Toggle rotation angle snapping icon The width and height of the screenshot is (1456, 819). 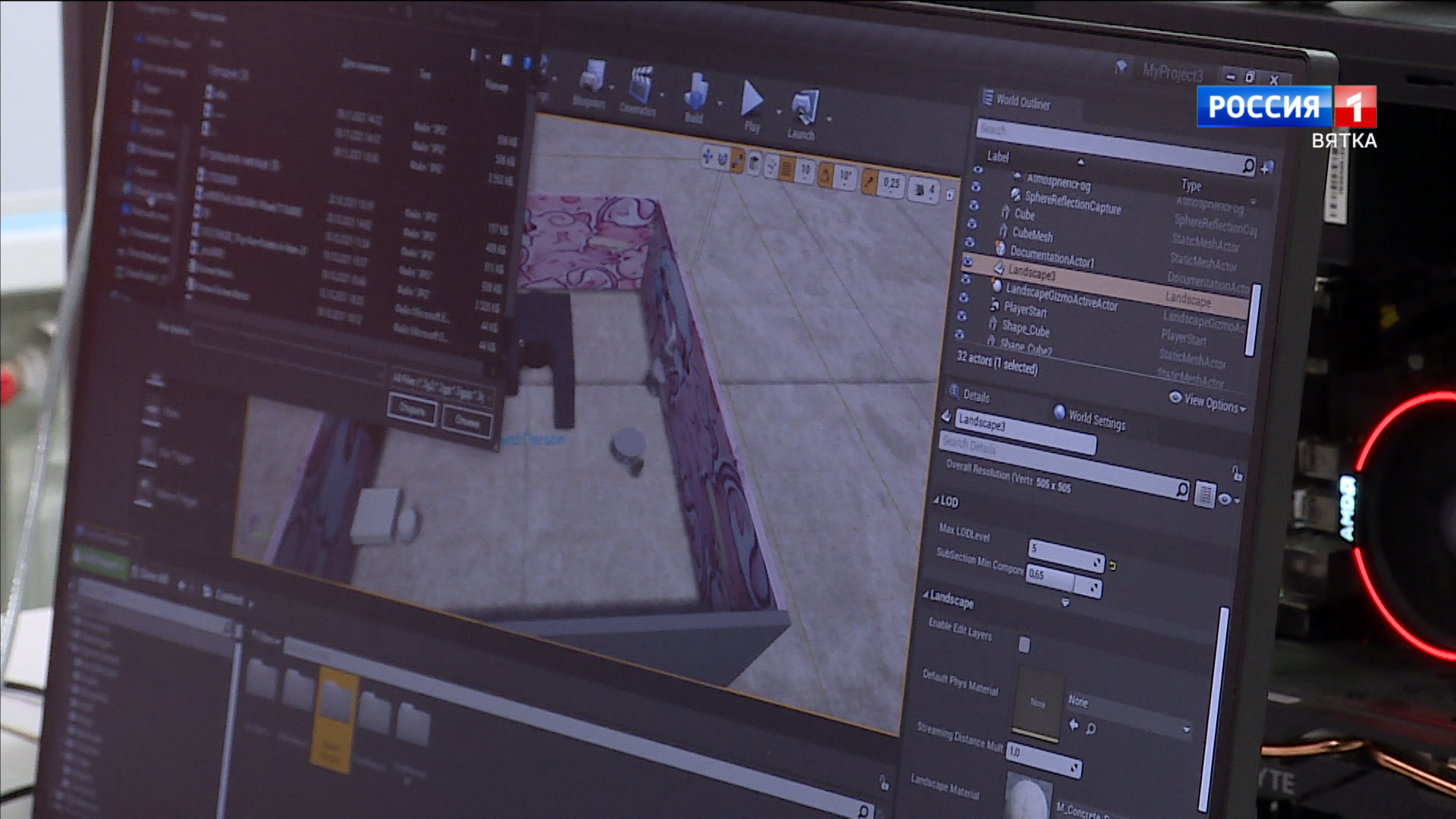pyautogui.click(x=825, y=175)
